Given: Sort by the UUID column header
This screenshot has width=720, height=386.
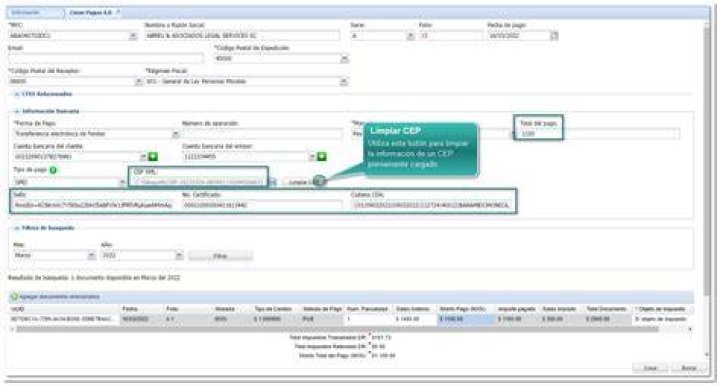Looking at the screenshot, I should pyautogui.click(x=64, y=309).
